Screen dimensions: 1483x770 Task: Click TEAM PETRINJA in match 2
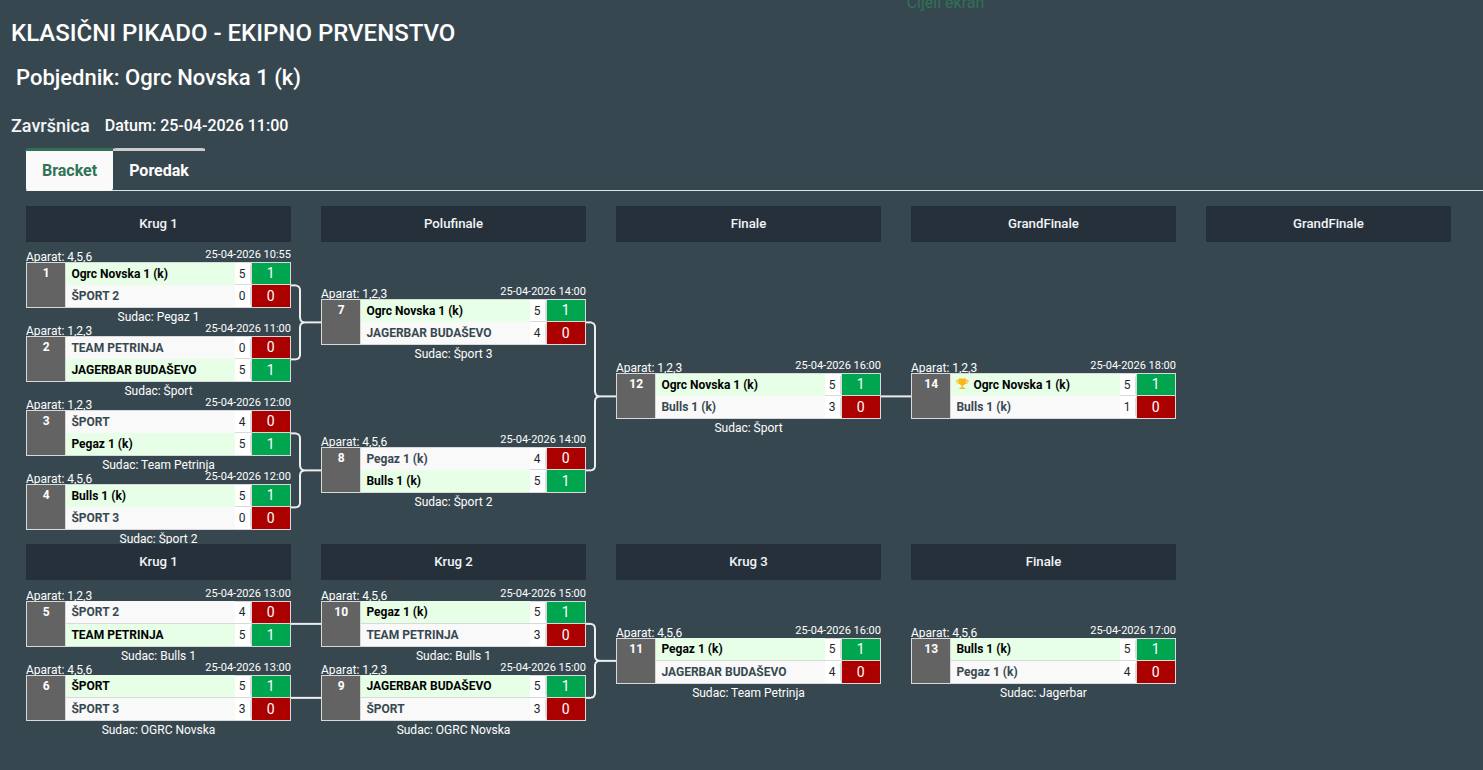click(117, 348)
